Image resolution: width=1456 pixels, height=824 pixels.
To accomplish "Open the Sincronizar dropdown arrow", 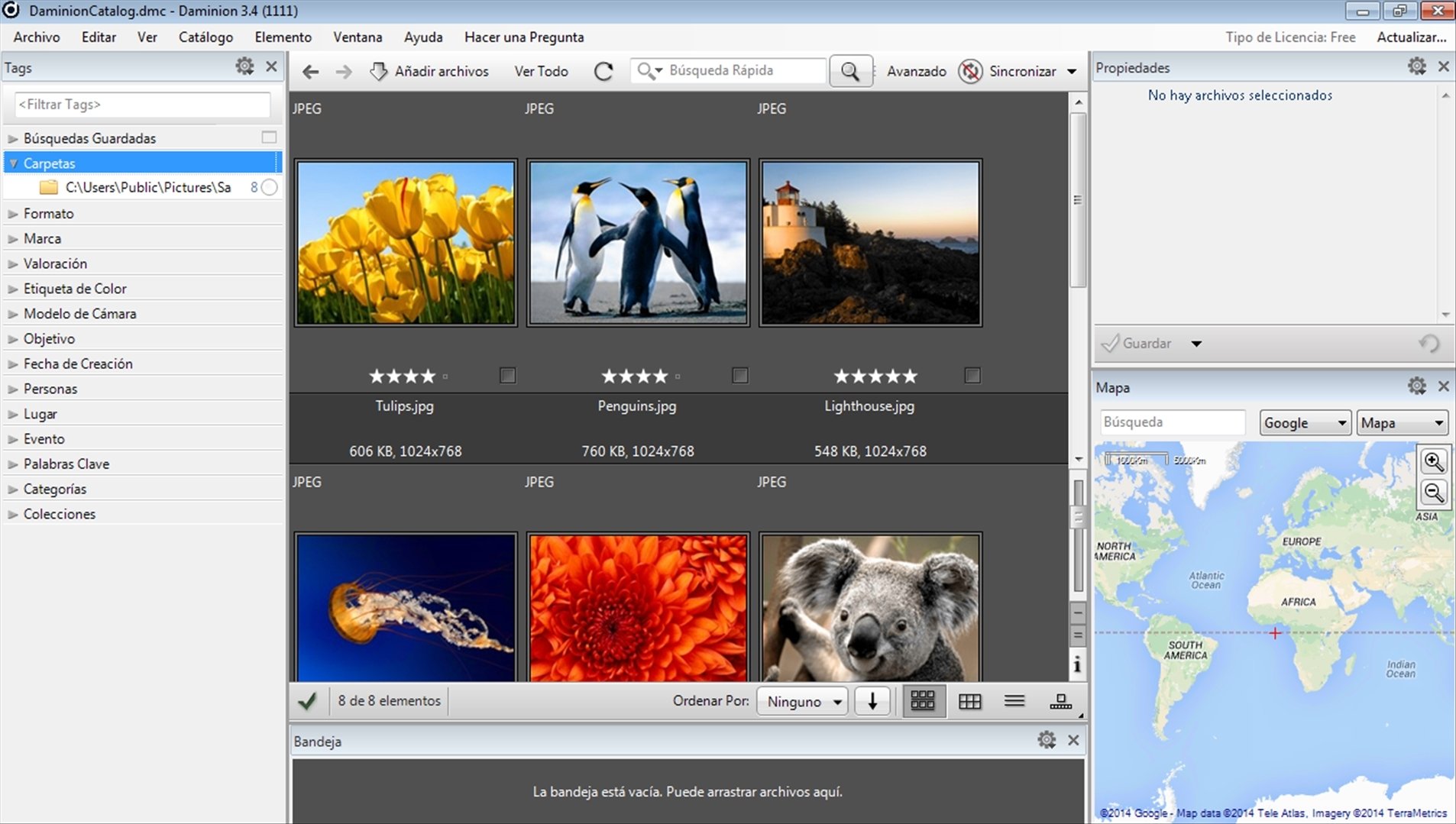I will click(x=1072, y=72).
